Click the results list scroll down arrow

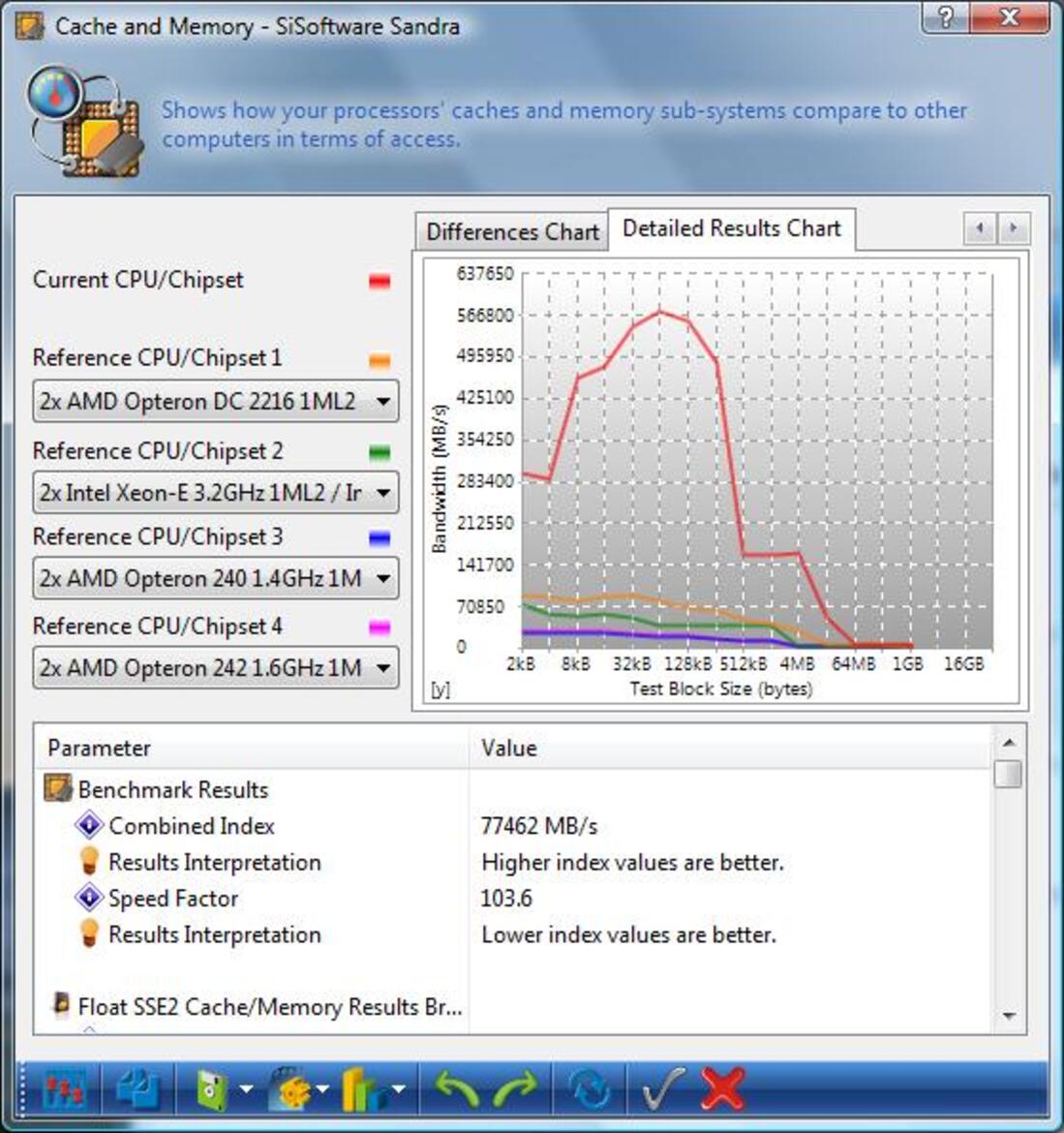(1009, 1016)
